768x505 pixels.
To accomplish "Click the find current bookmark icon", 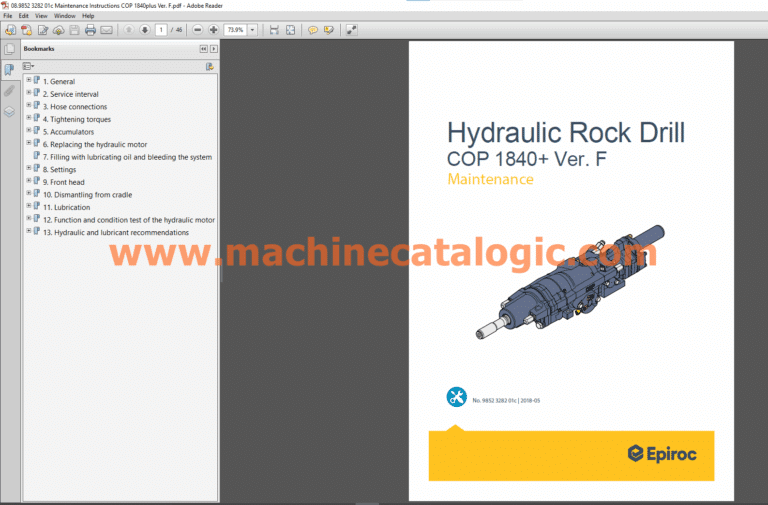I will [x=210, y=67].
